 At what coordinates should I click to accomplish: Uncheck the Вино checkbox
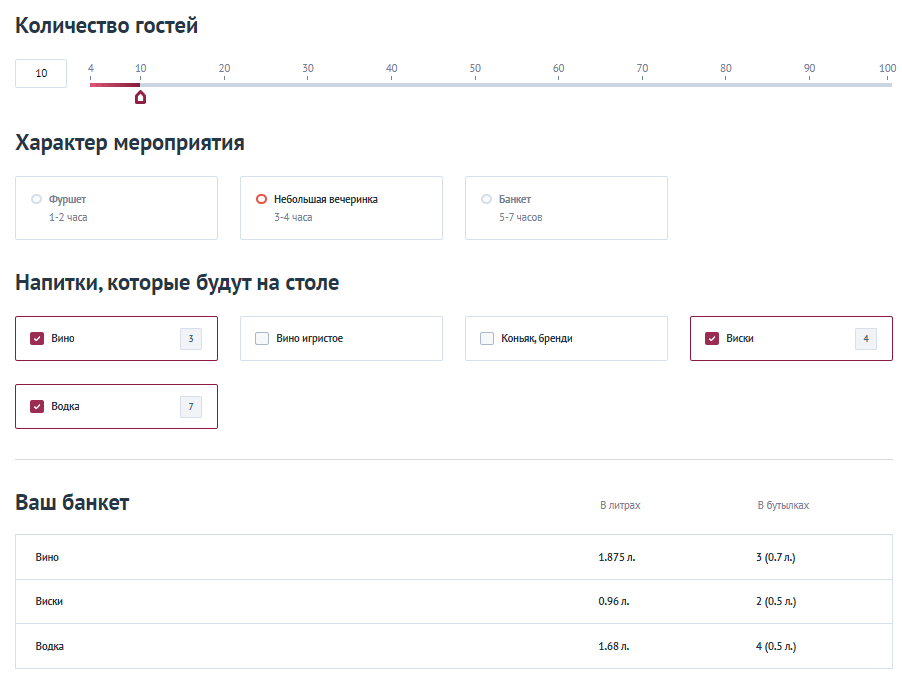pos(37,339)
